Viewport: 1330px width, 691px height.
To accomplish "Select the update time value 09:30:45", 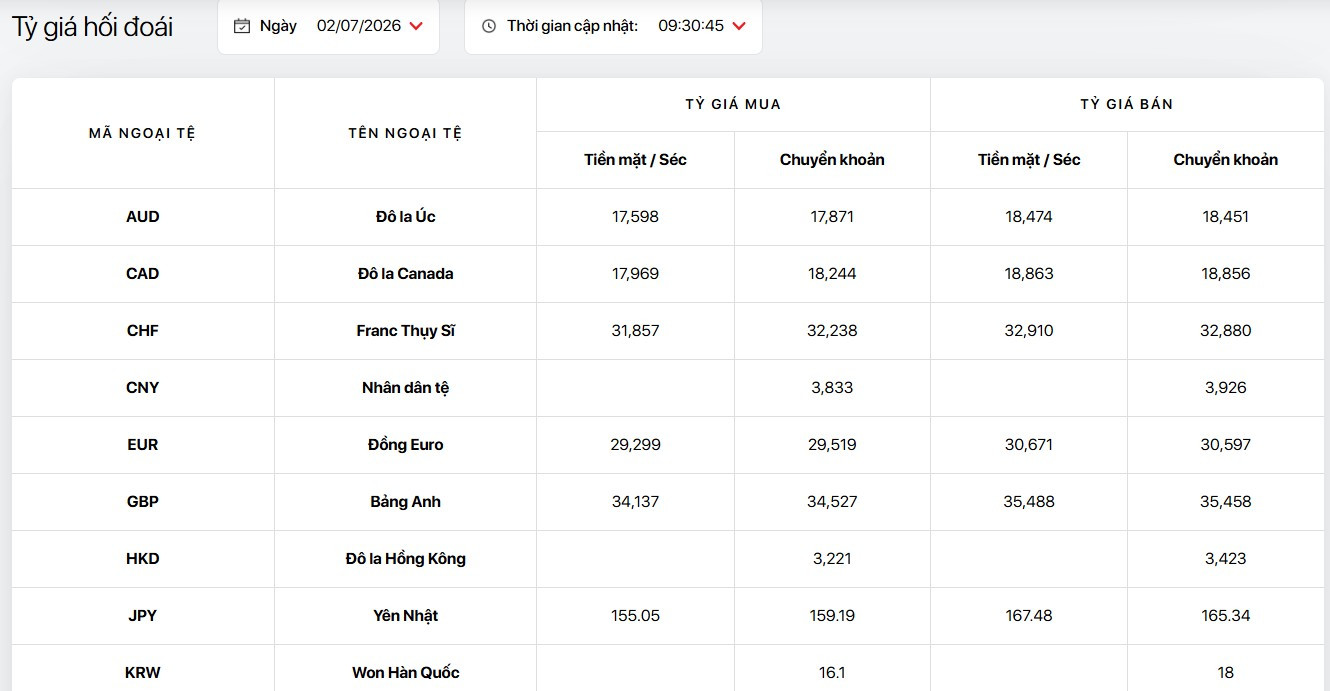I will tap(691, 26).
